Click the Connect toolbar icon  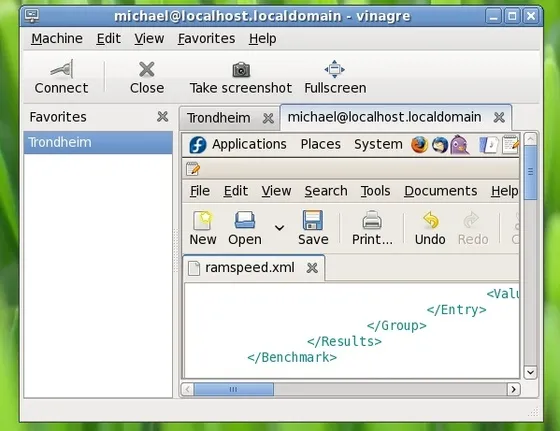tap(62, 69)
